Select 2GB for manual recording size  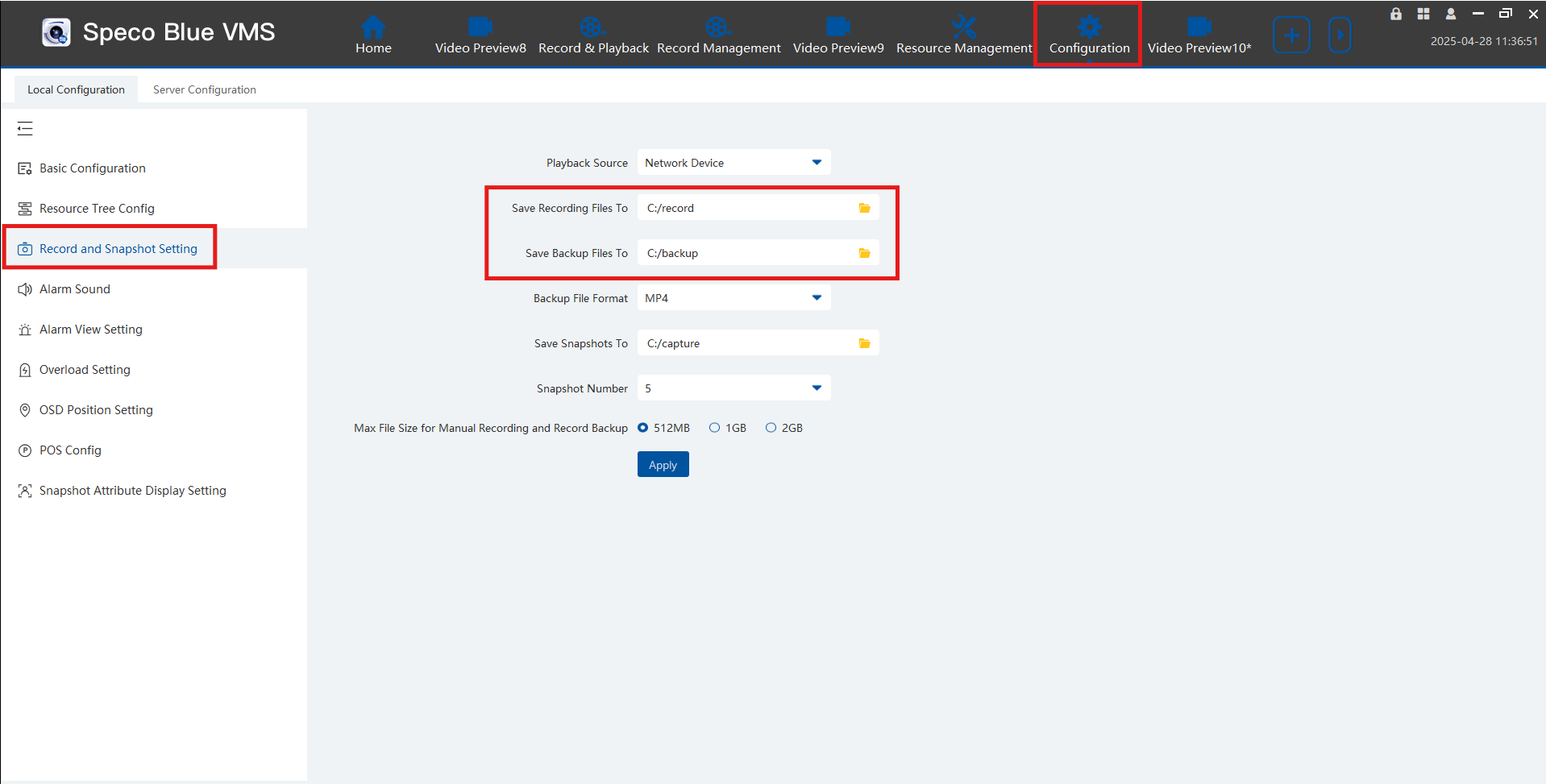[x=771, y=427]
